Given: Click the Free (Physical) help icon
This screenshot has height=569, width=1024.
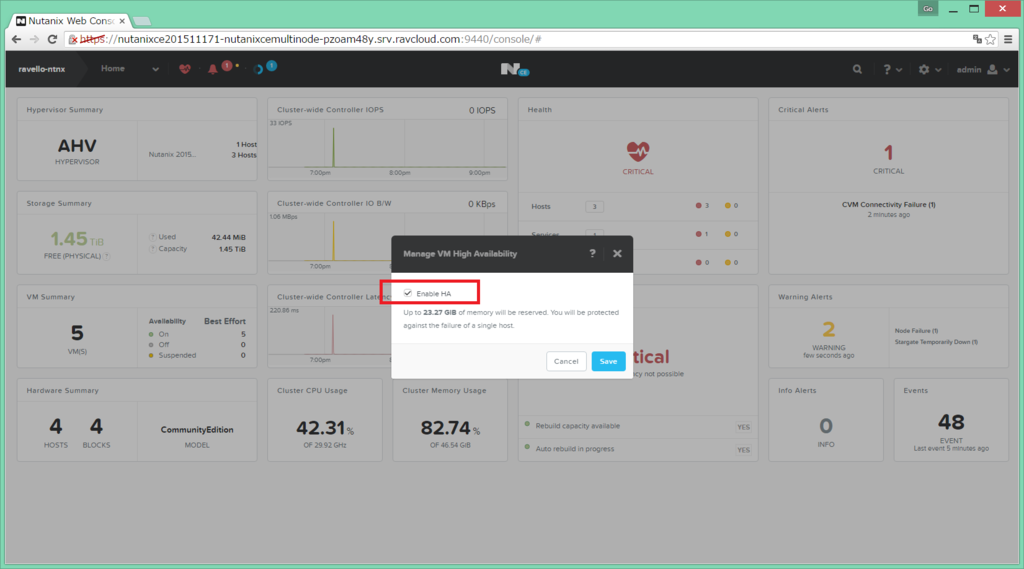Looking at the screenshot, I should coord(107,256).
